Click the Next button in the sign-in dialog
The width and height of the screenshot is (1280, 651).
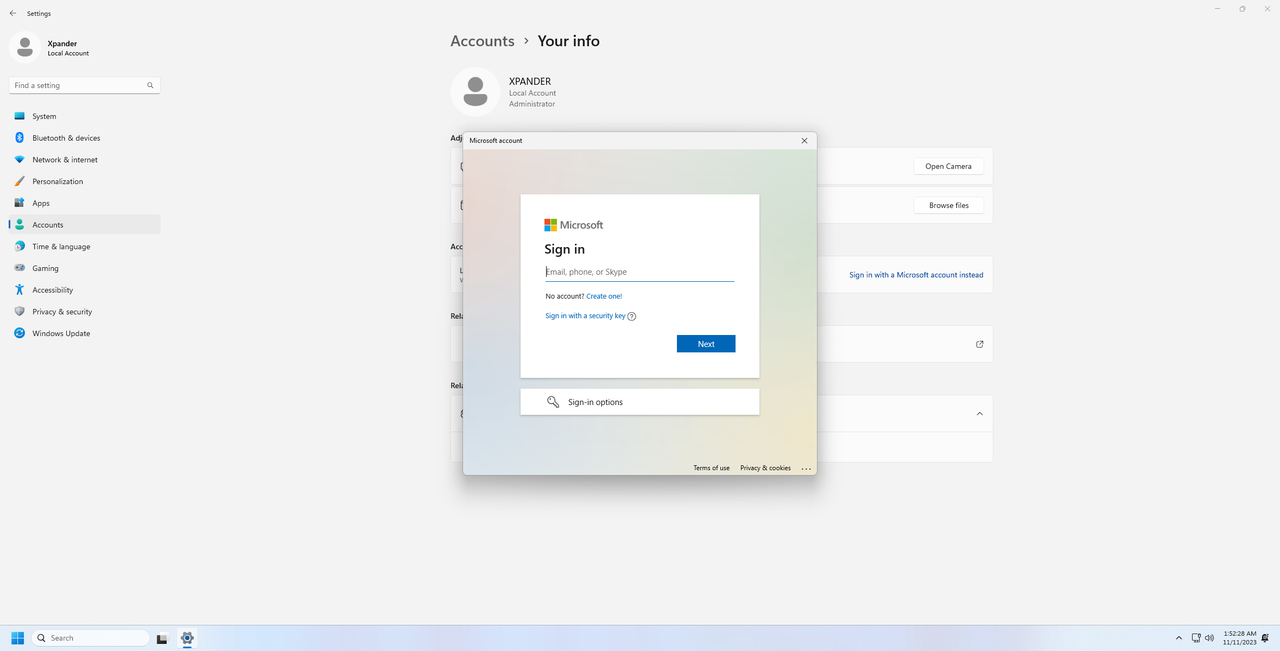(x=706, y=344)
